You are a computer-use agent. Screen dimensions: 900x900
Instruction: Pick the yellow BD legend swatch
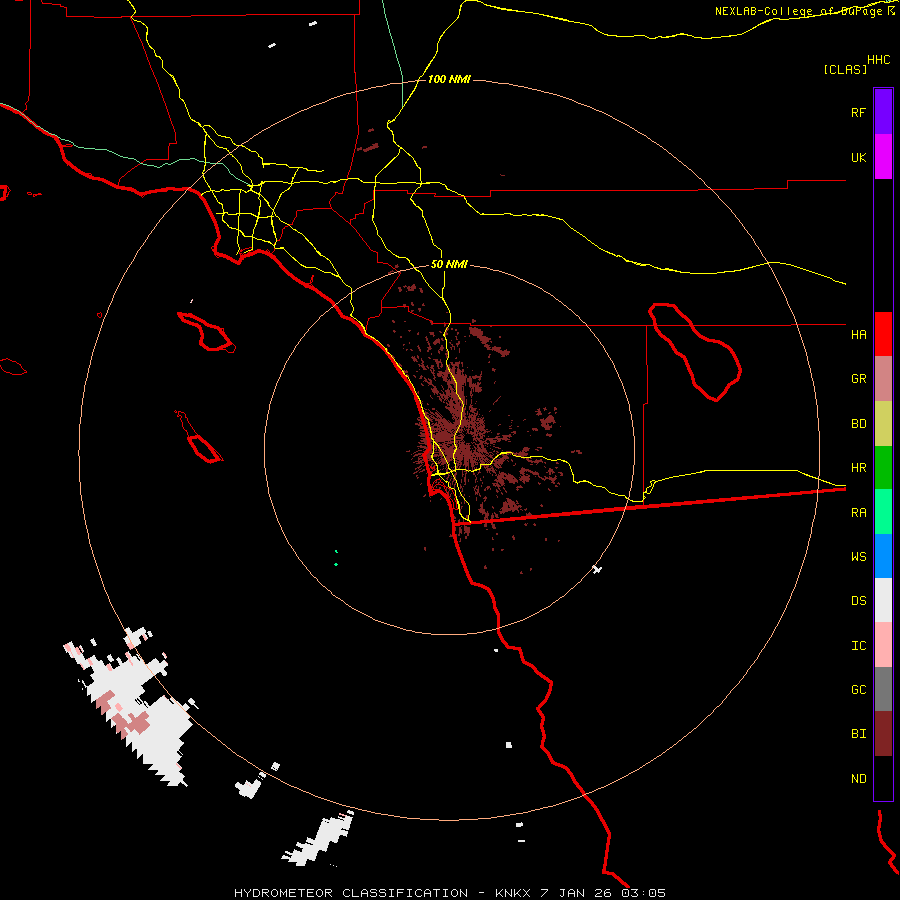883,424
